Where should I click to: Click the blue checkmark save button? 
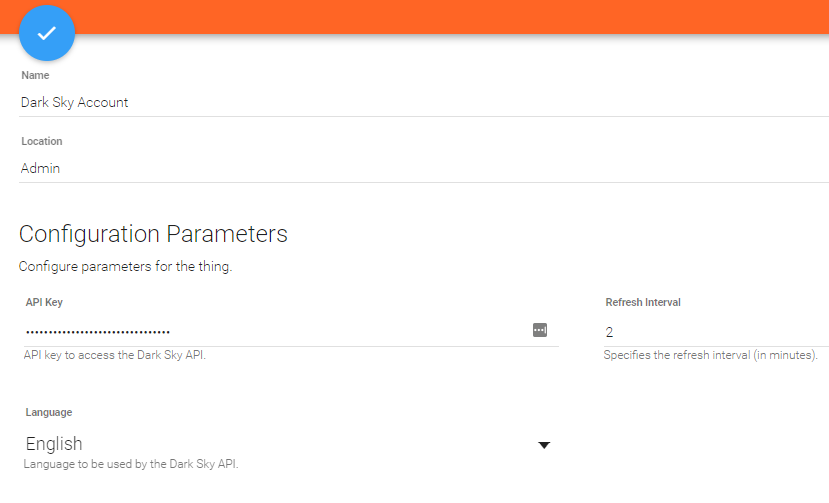(47, 33)
